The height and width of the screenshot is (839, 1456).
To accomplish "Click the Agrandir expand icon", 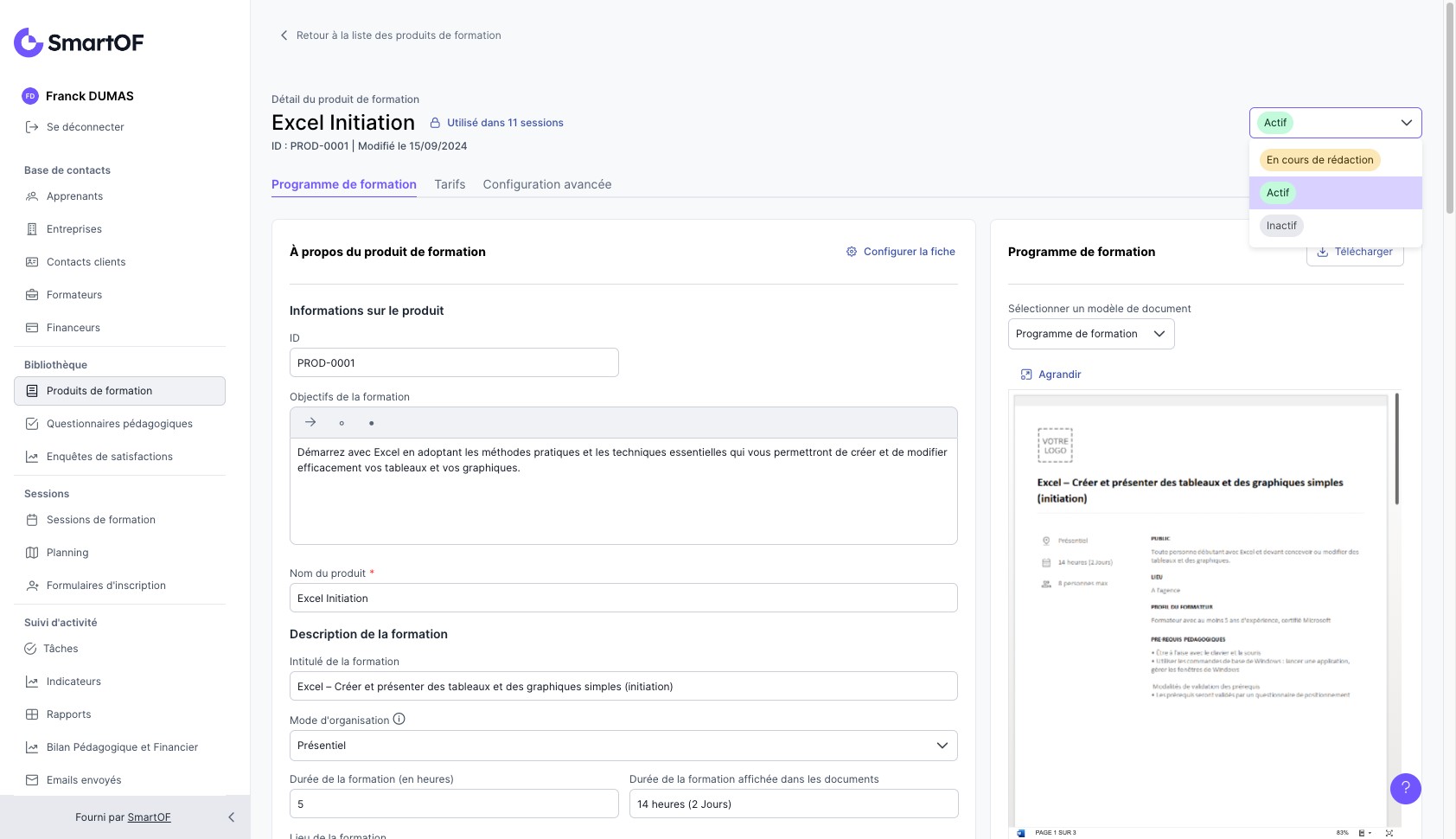I will [1026, 375].
